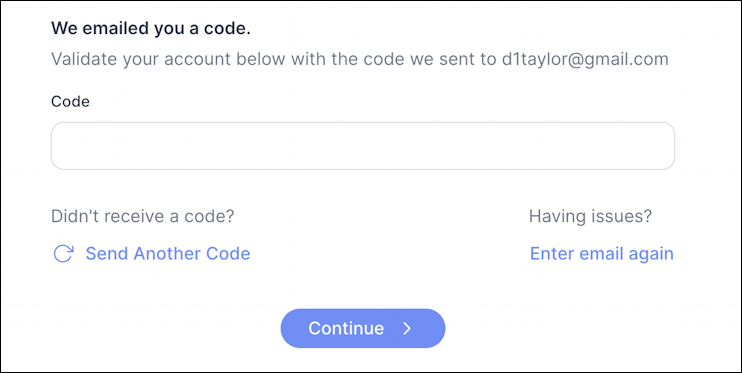Click the "Didn't receive a code?" text

click(x=142, y=216)
